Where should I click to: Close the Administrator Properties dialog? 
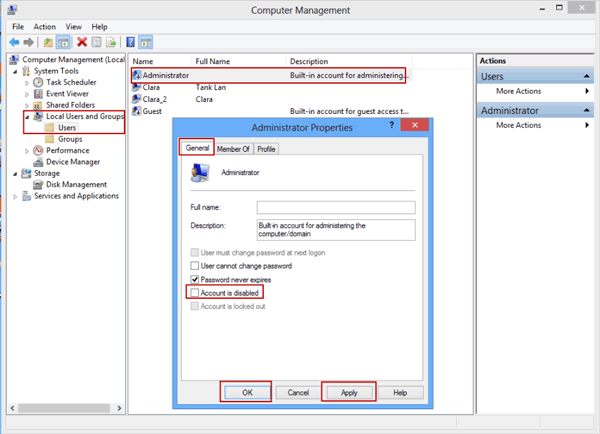point(415,125)
